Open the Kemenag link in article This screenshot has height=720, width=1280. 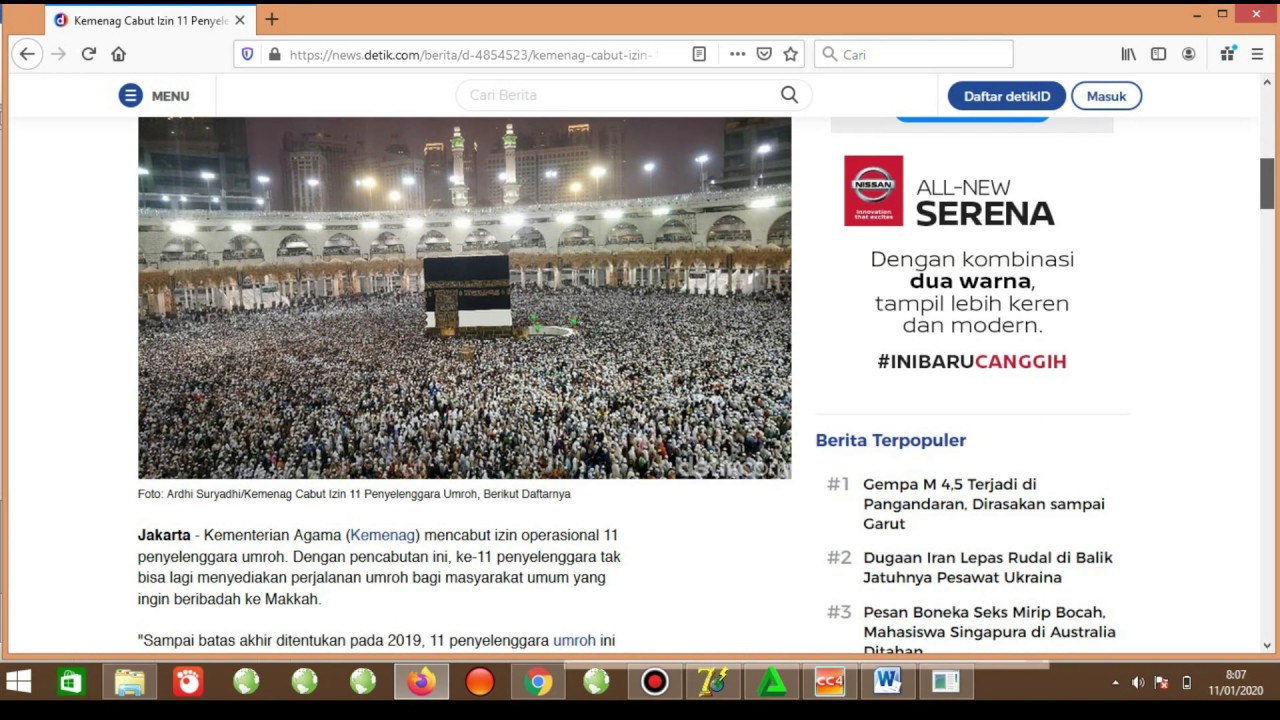tap(384, 535)
